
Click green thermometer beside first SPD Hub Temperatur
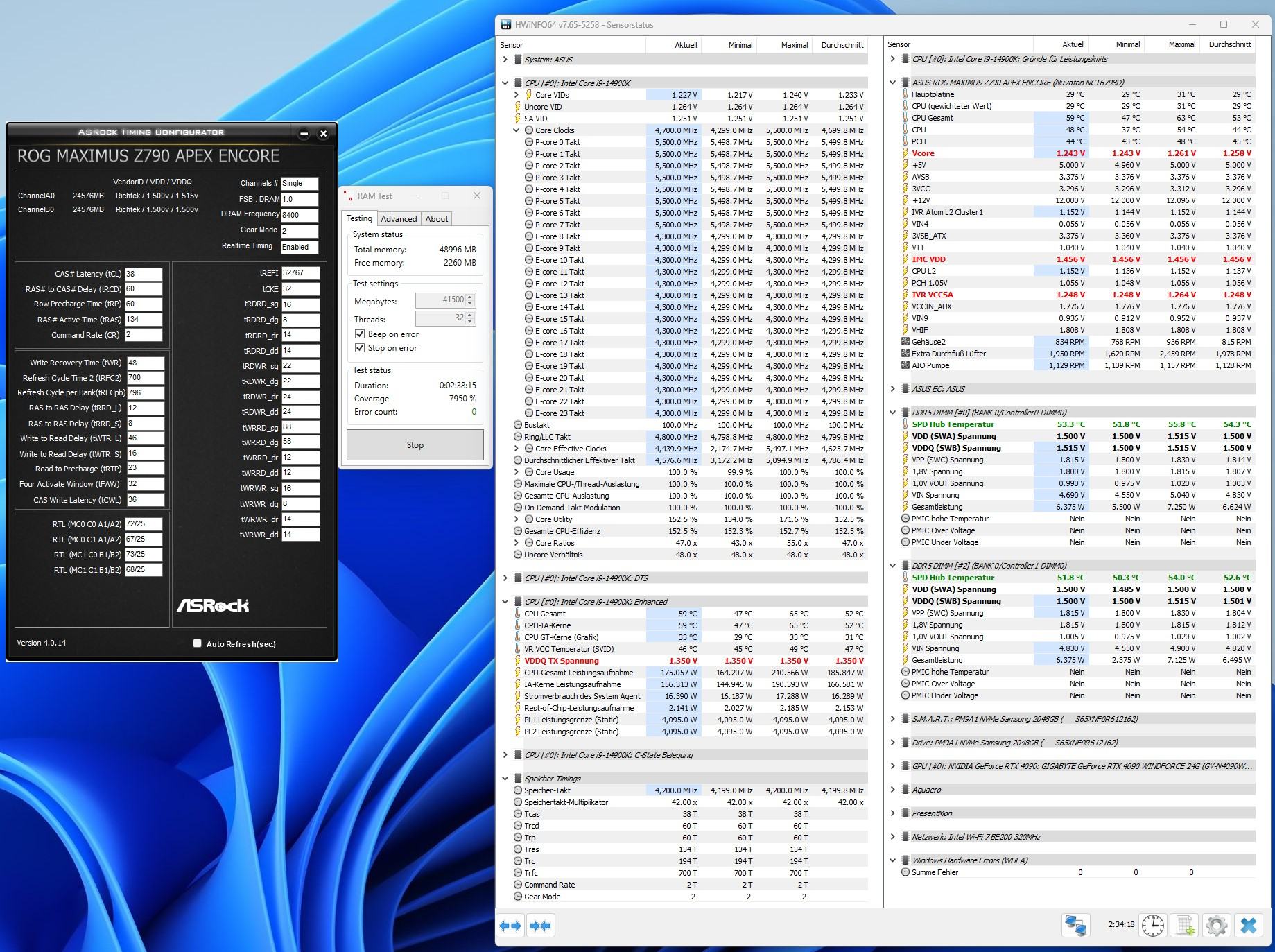click(x=905, y=424)
